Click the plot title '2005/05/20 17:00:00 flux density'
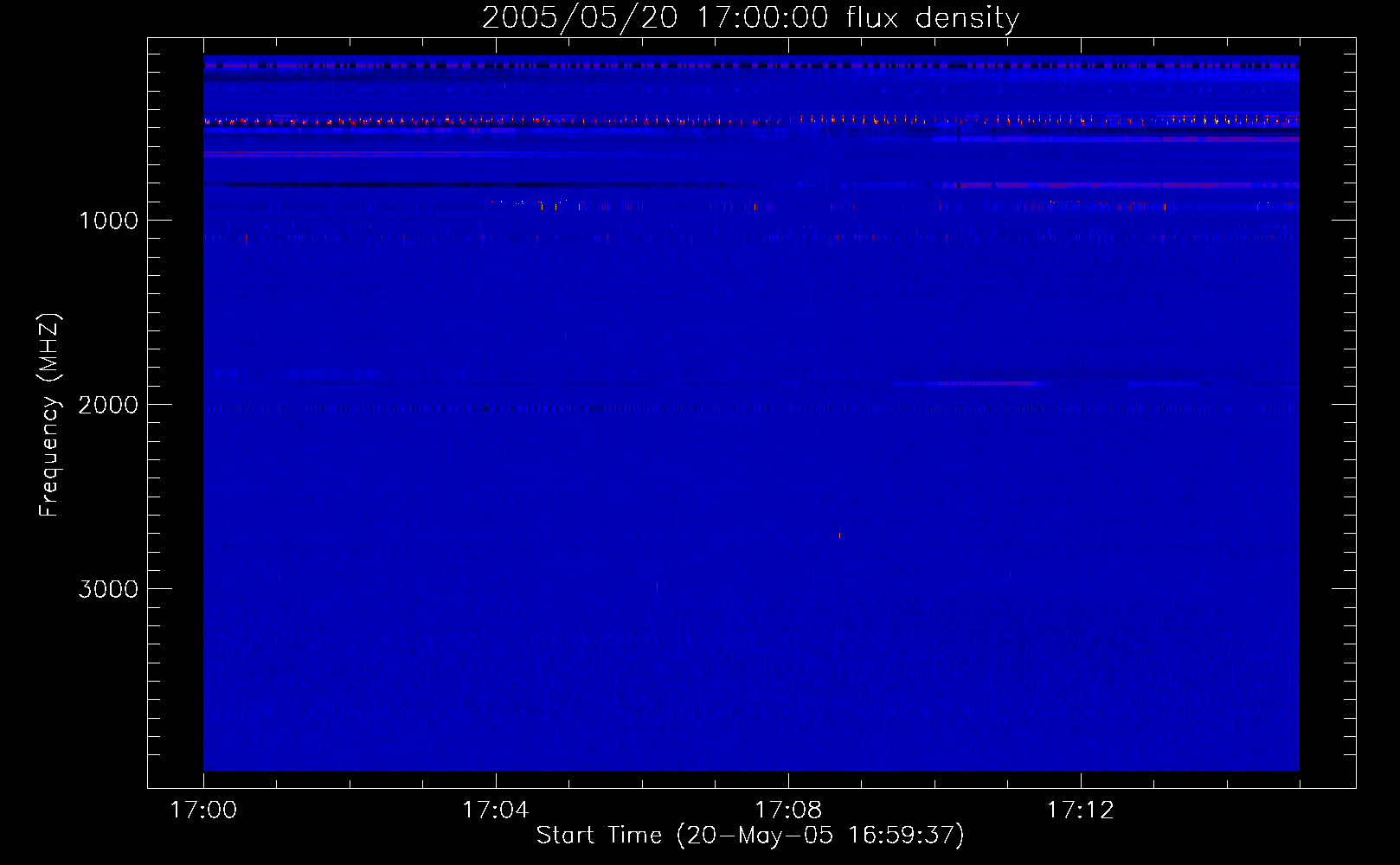Image resolution: width=1400 pixels, height=865 pixels. click(750, 18)
